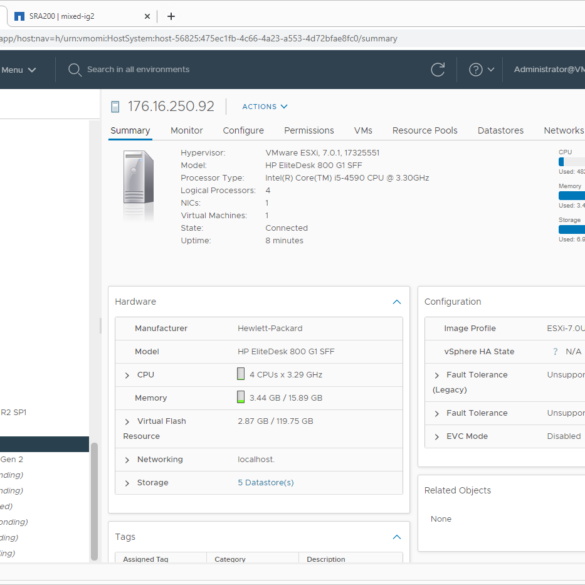Click the '4 CPUs x 3.29 GHz' value

tap(286, 375)
